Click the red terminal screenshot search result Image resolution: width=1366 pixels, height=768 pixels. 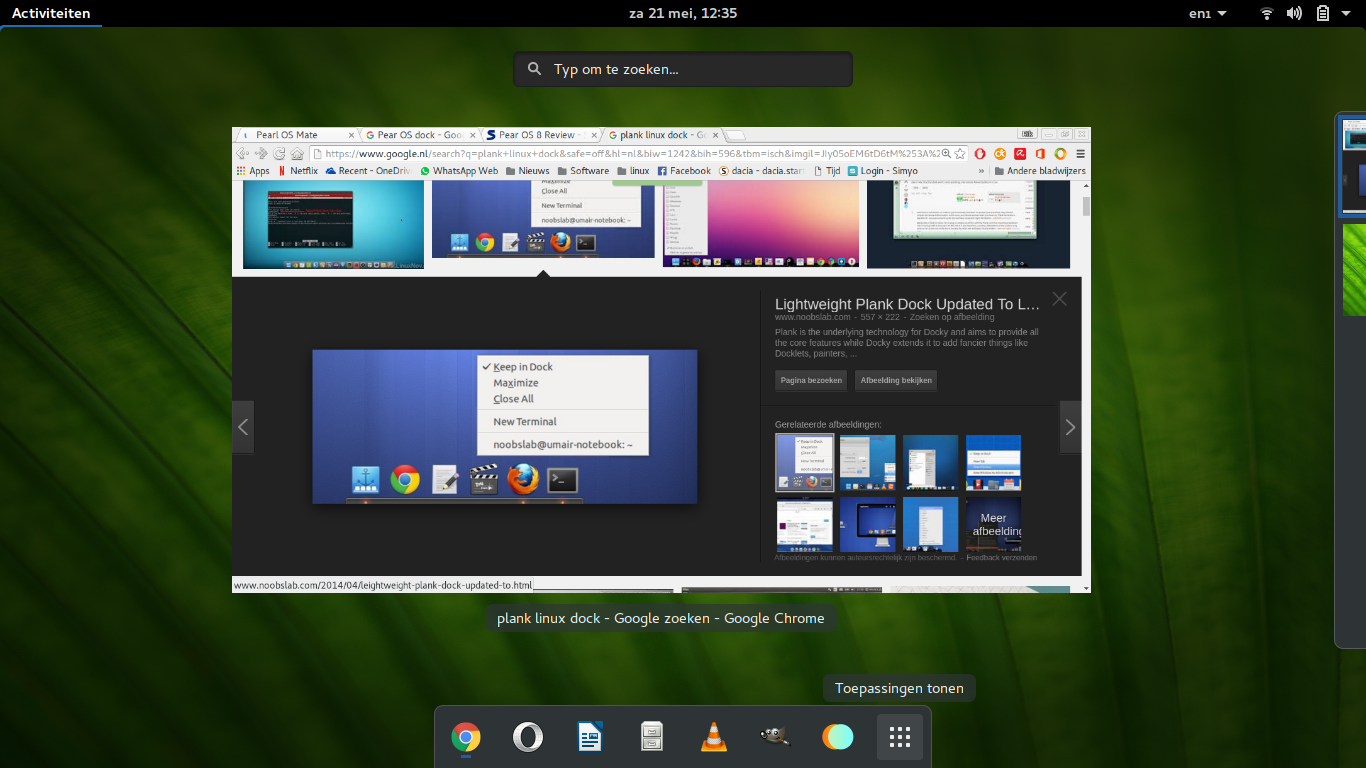[333, 226]
